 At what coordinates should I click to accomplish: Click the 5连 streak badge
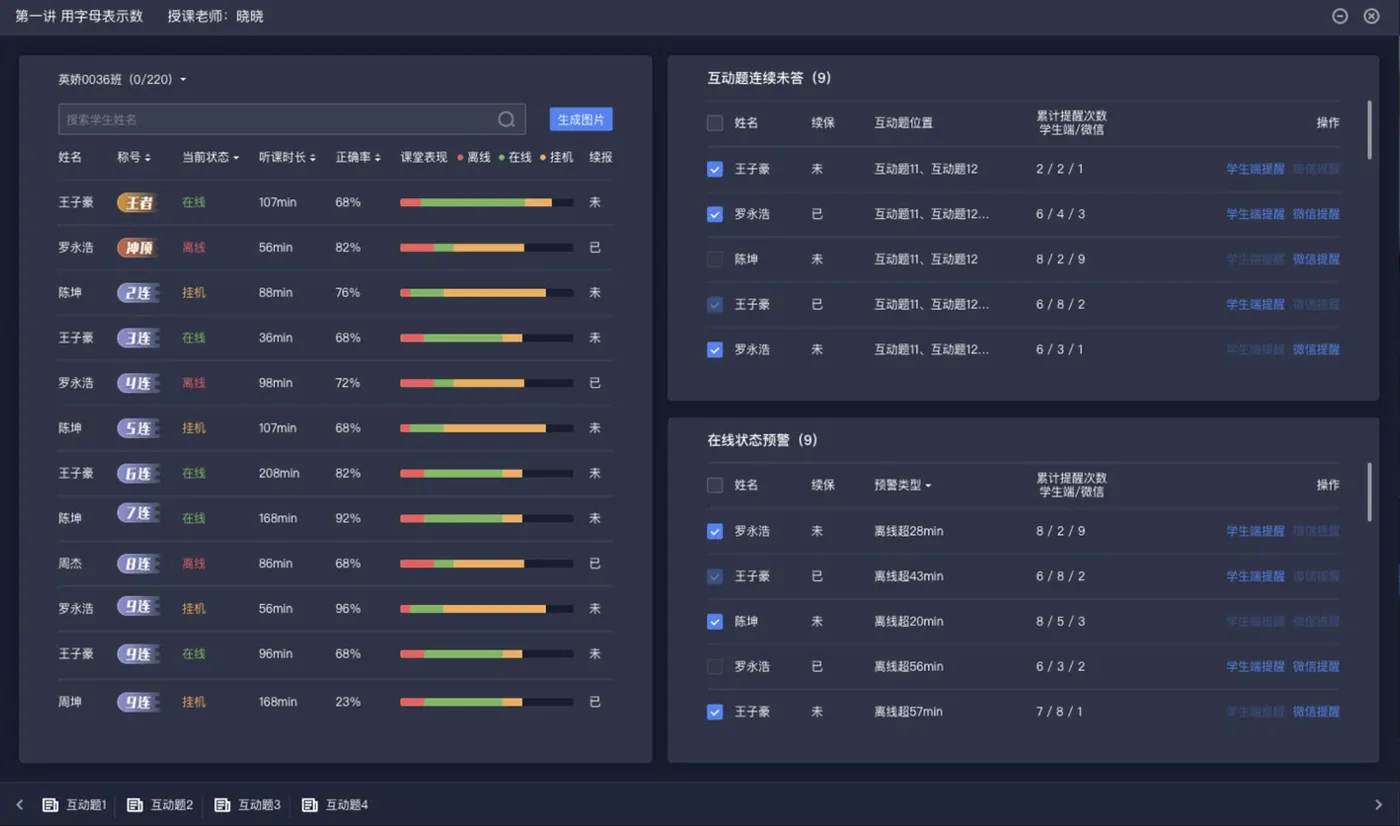137,428
